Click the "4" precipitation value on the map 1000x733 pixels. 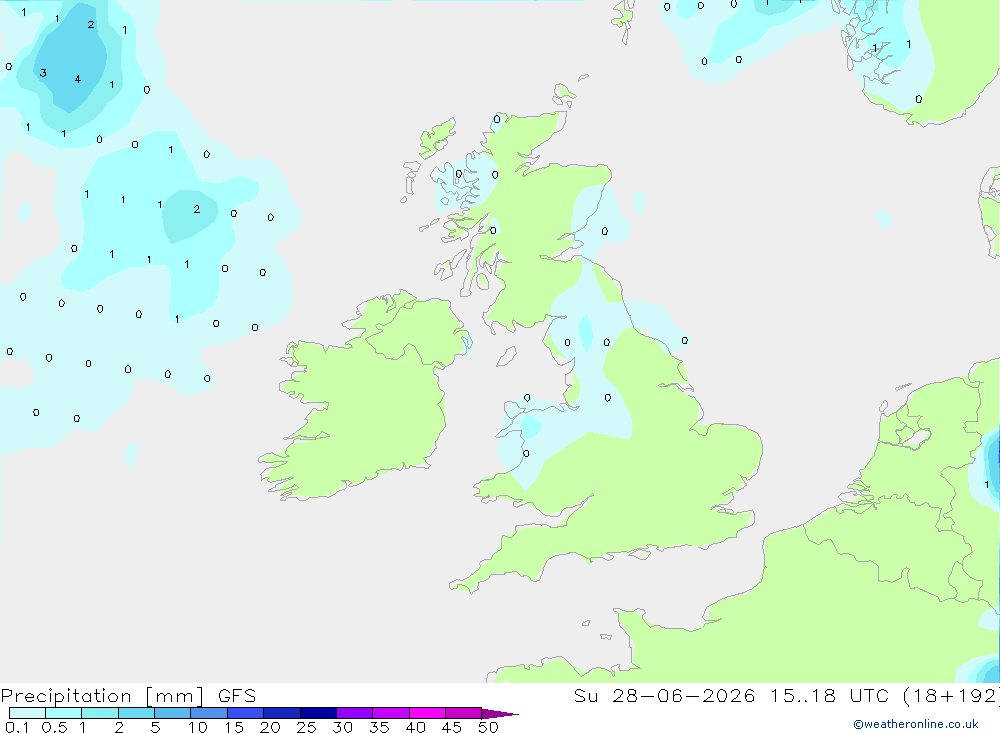coord(78,79)
